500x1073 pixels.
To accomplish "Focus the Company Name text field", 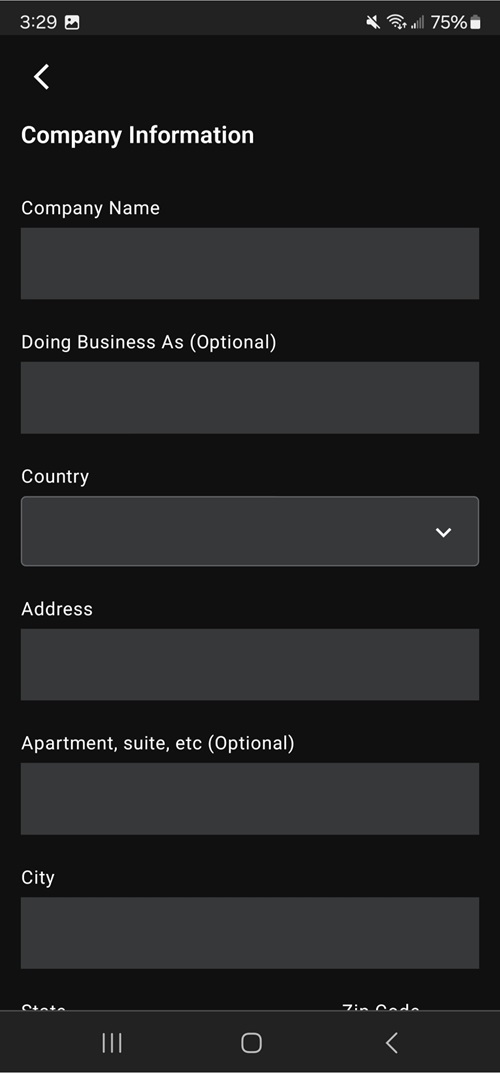I will coord(250,263).
